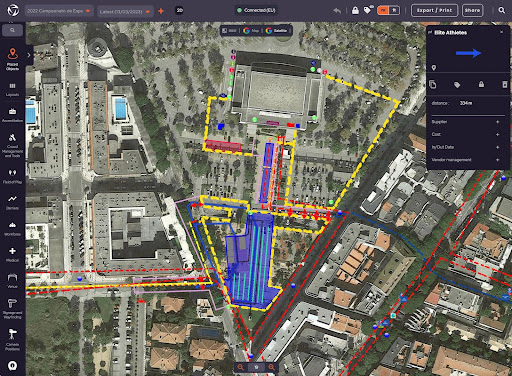The height and width of the screenshot is (376, 512).
Task: Click the distance value 334m
Action: 466,103
